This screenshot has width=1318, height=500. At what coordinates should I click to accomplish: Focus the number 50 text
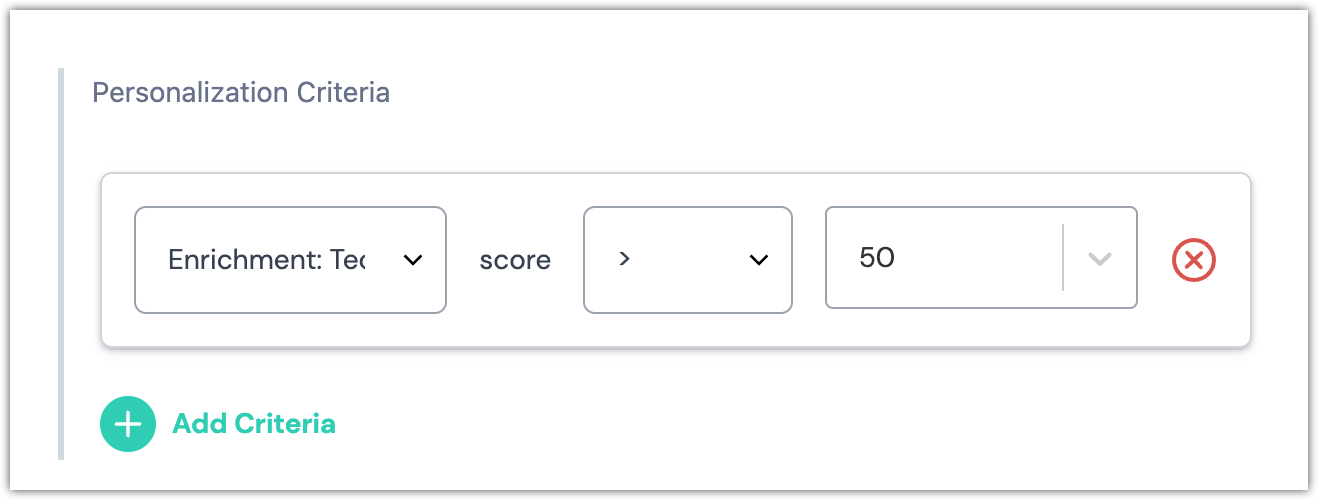pos(877,258)
